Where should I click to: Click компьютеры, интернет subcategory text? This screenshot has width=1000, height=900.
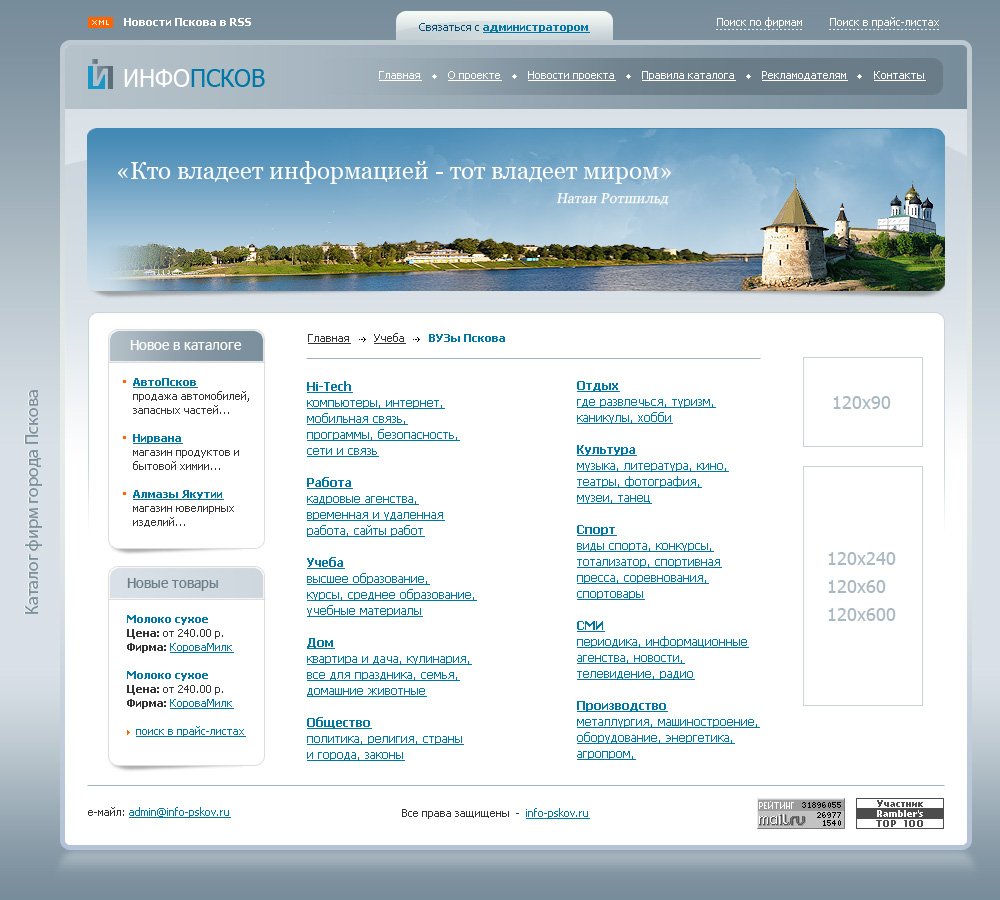[375, 403]
